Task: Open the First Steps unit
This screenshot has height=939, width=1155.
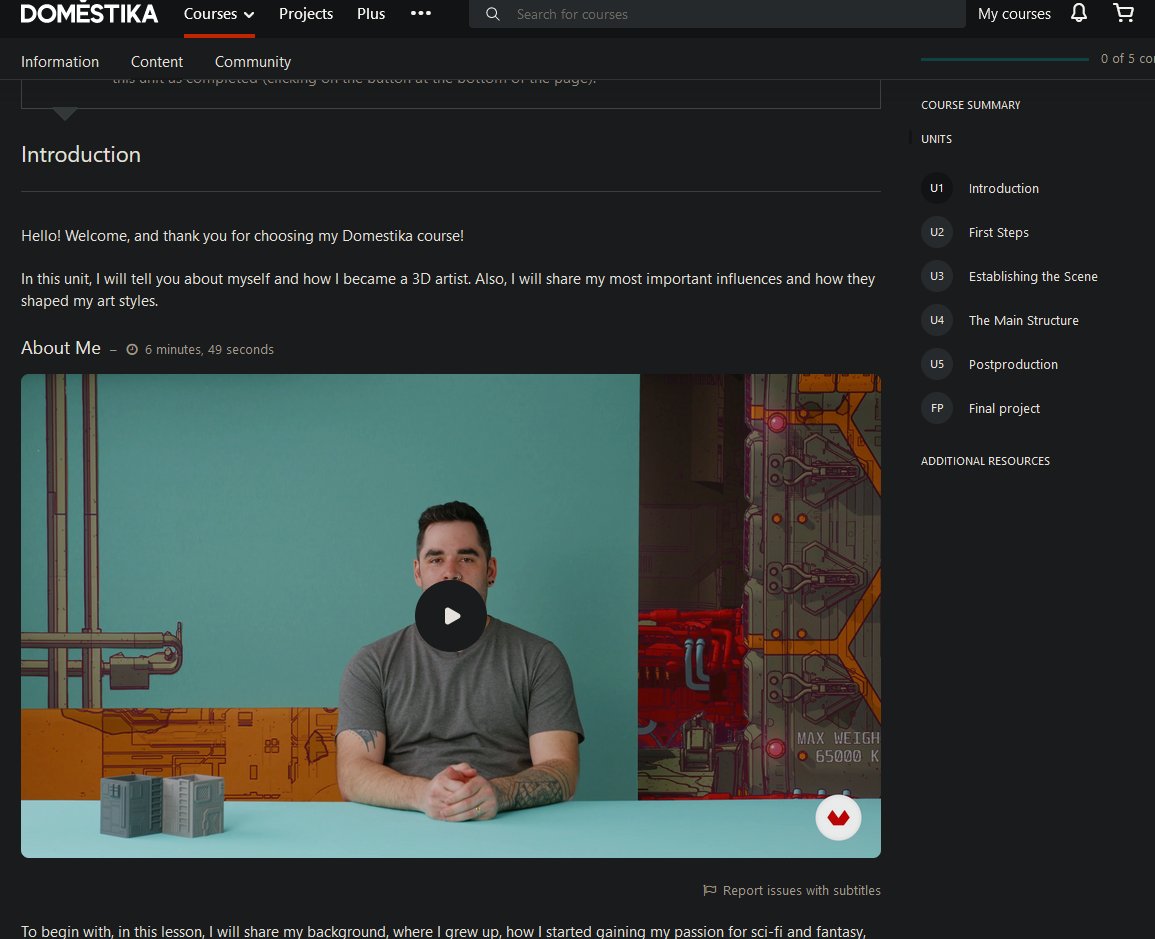Action: click(x=998, y=233)
